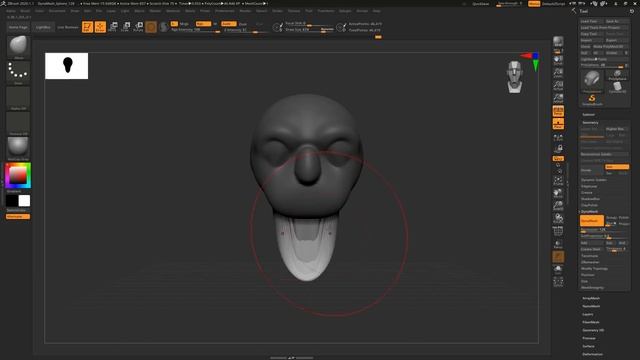Adjust the Draw Size slider
This screenshot has height=360, width=640.
click(309, 30)
